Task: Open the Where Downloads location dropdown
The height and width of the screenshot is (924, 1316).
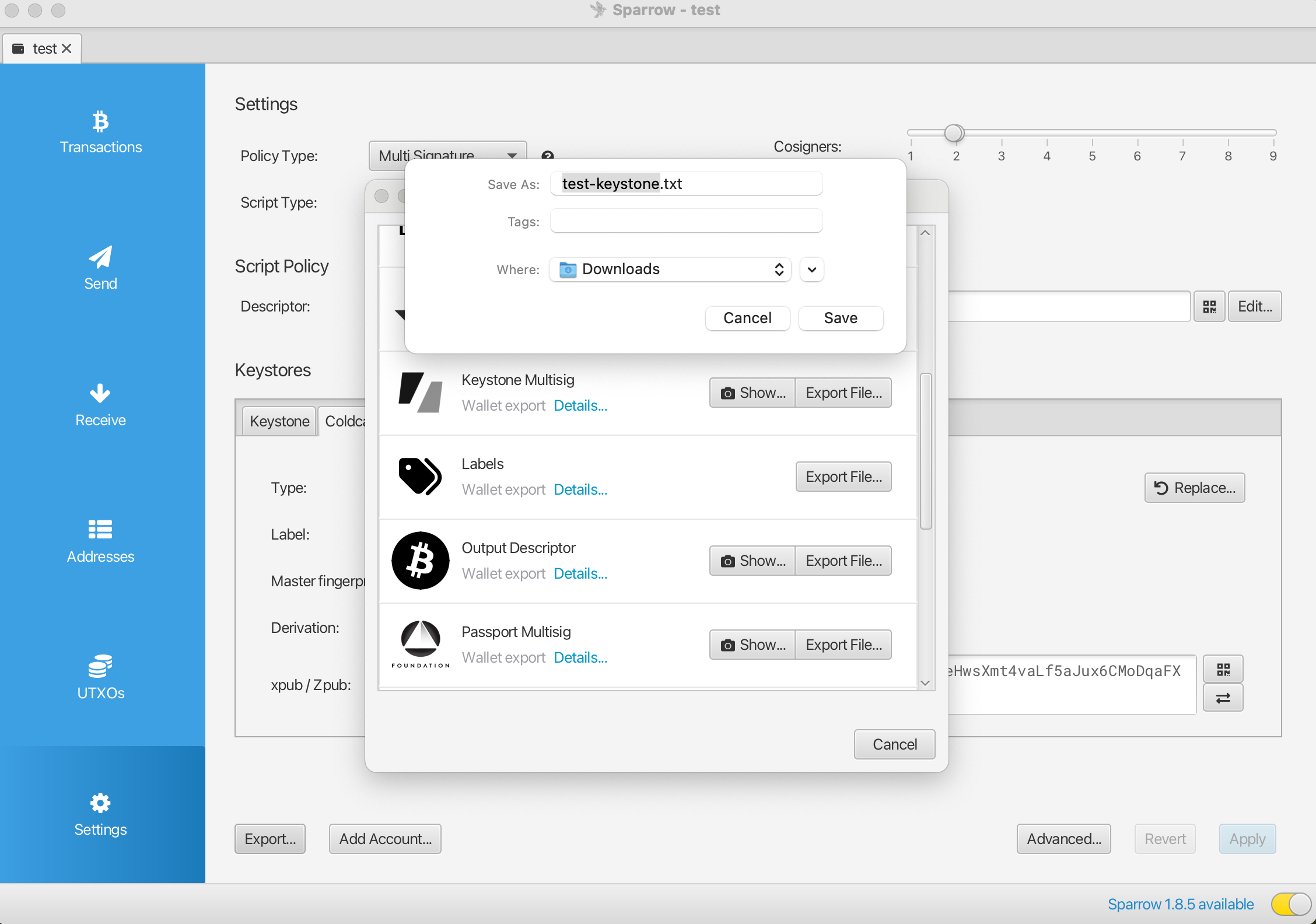Action: pos(670,269)
